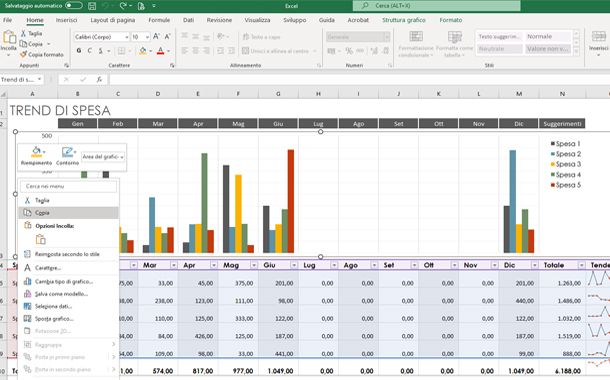Screen dimensions: 610x380
Task: Select Spesa 3 yellow legend swatch
Action: 552,165
